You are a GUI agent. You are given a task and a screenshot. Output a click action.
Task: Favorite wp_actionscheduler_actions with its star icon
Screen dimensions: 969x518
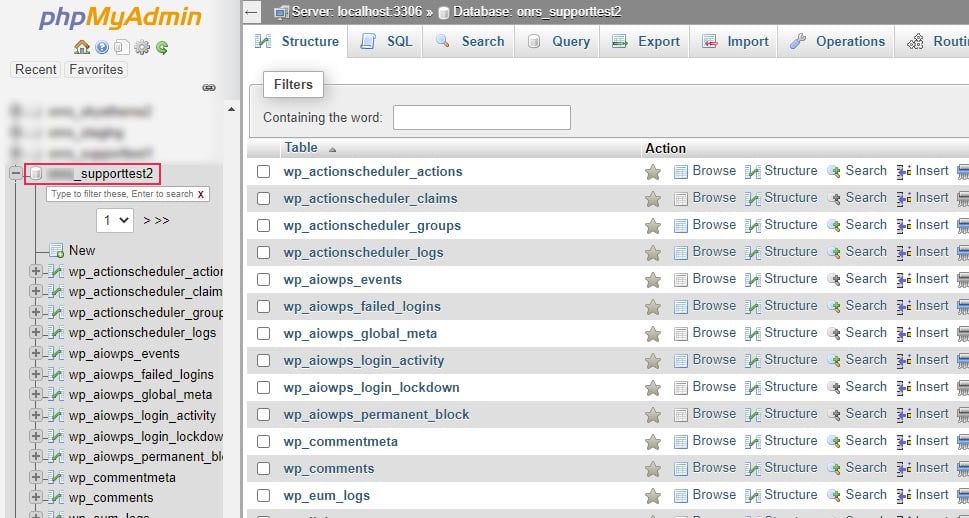coord(653,172)
